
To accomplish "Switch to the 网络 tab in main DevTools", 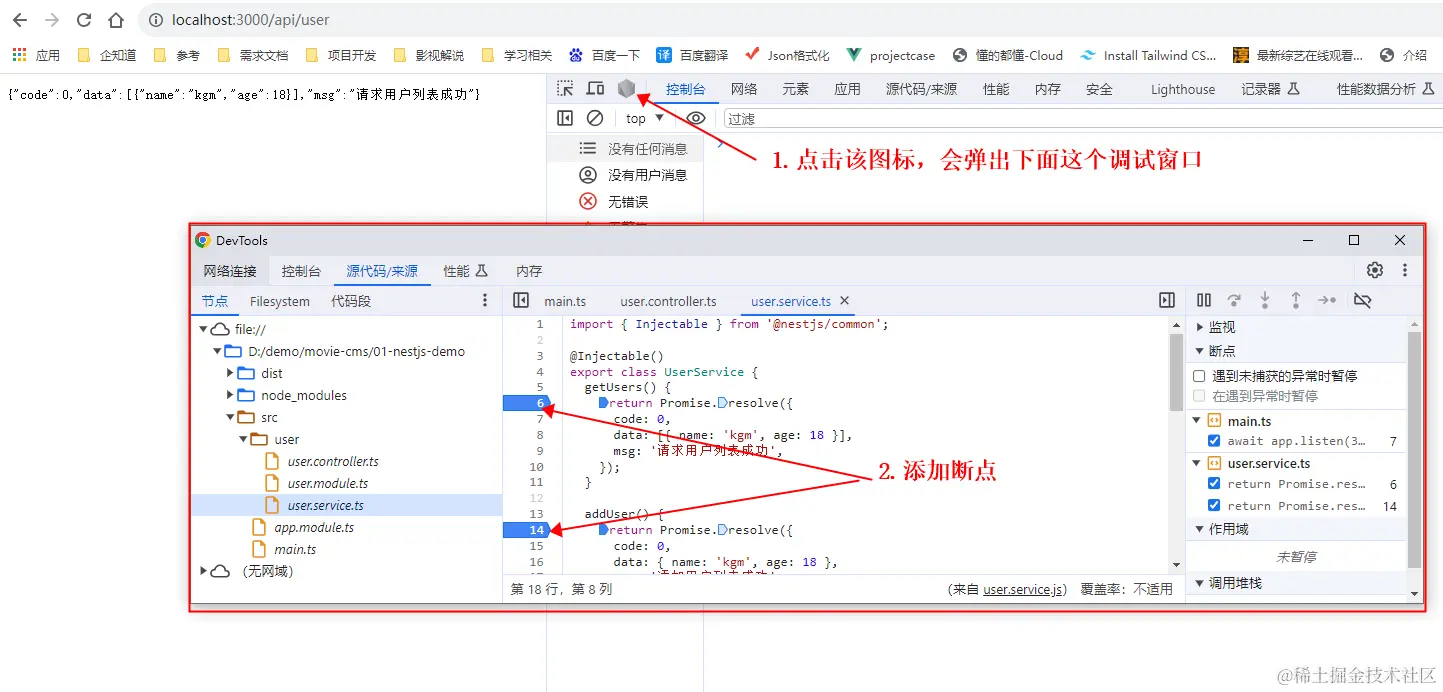I will (x=744, y=89).
